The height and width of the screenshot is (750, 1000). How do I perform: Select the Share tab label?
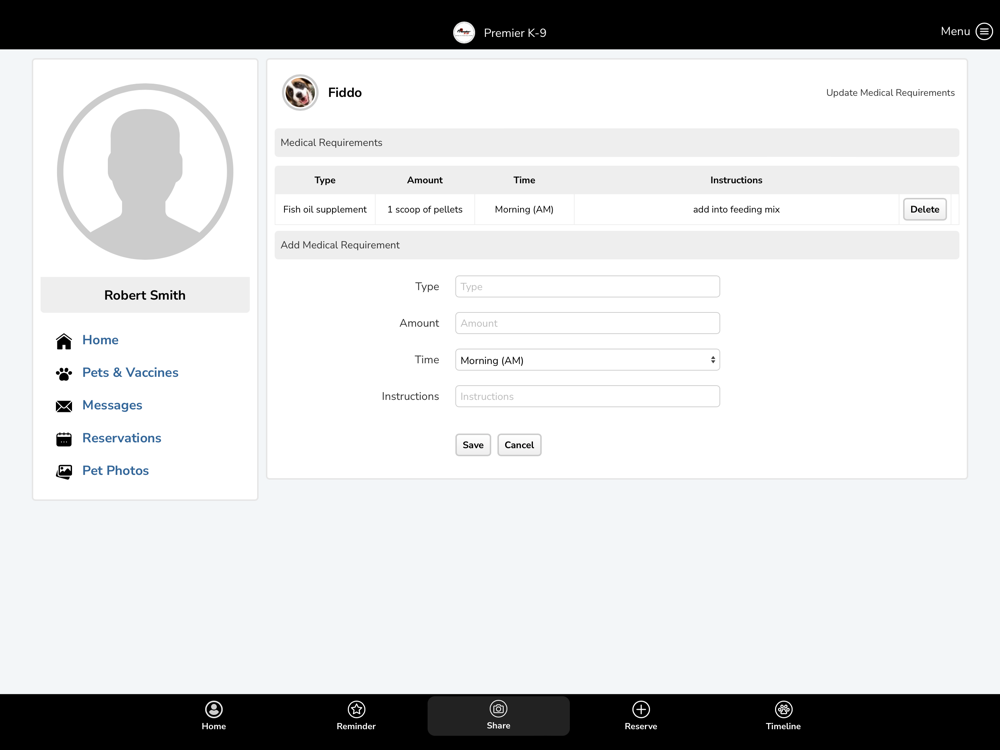click(498, 726)
